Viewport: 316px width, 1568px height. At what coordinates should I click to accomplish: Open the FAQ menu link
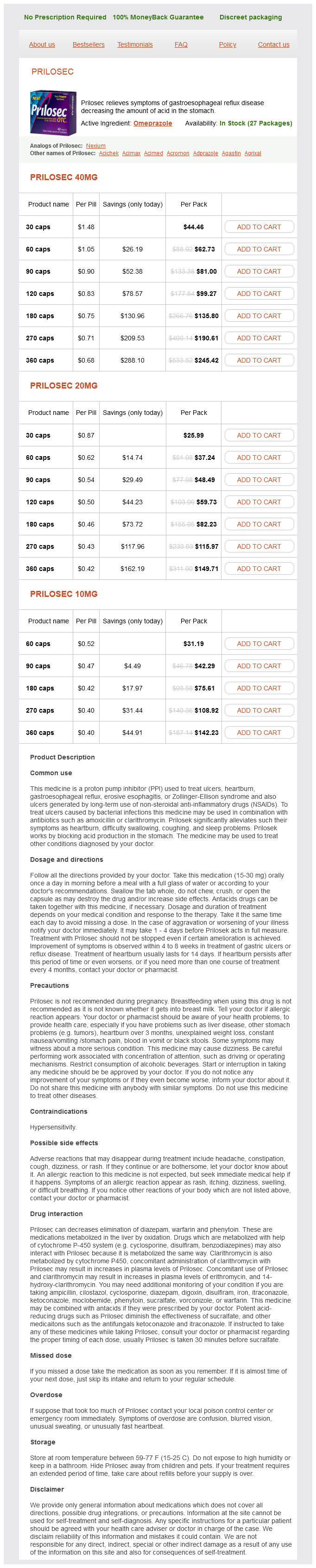tap(181, 44)
